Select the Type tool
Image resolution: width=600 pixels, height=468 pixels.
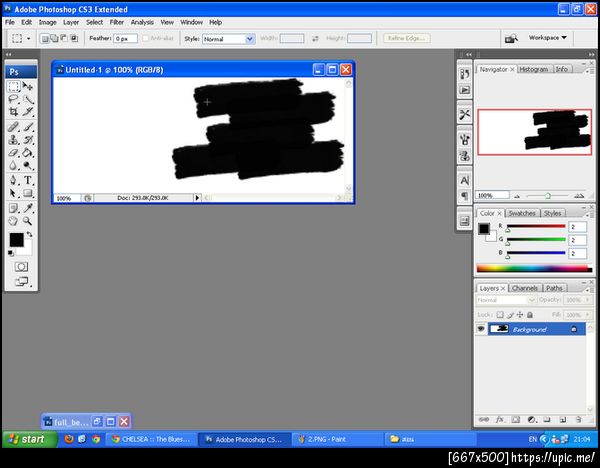pos(28,180)
